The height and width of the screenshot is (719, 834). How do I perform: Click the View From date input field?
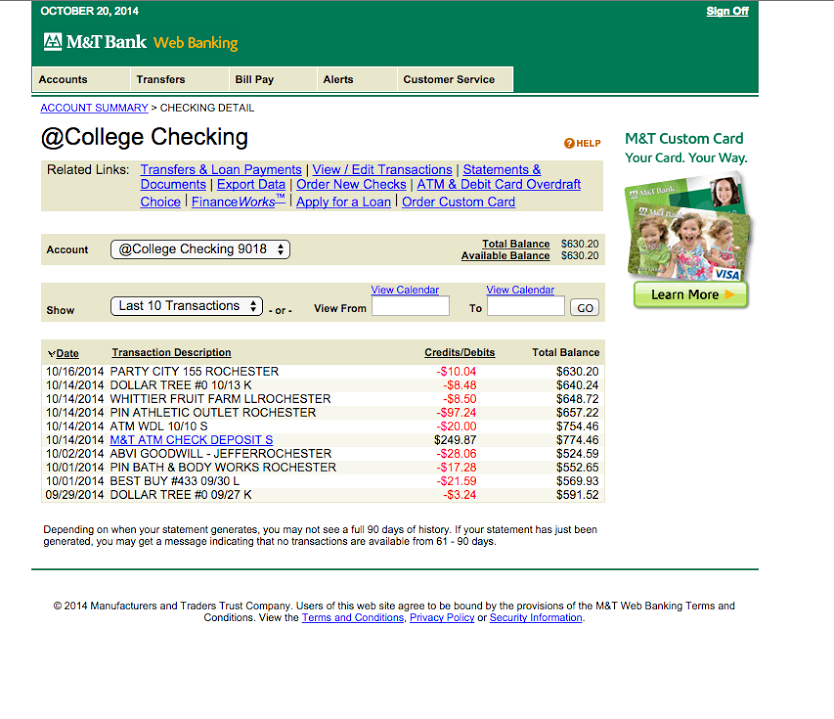411,306
